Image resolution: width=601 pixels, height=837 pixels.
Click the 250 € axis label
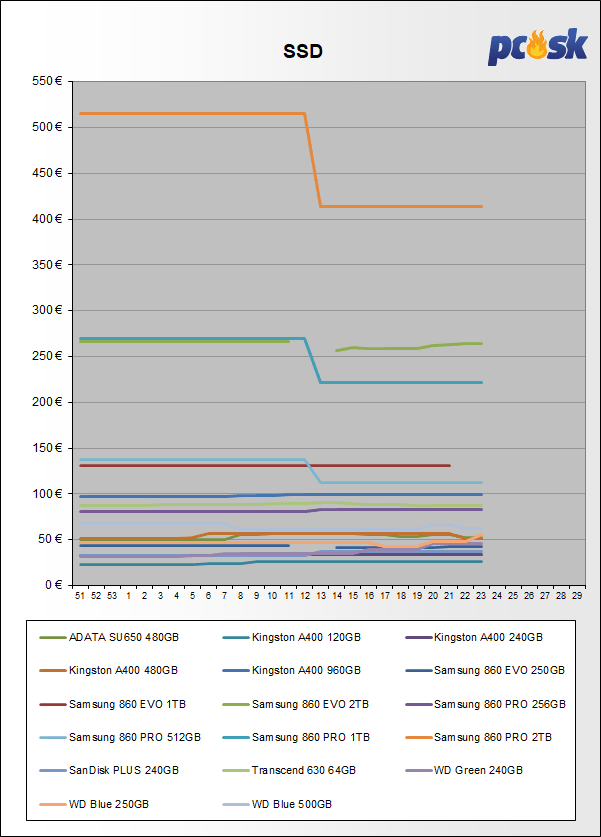47,356
